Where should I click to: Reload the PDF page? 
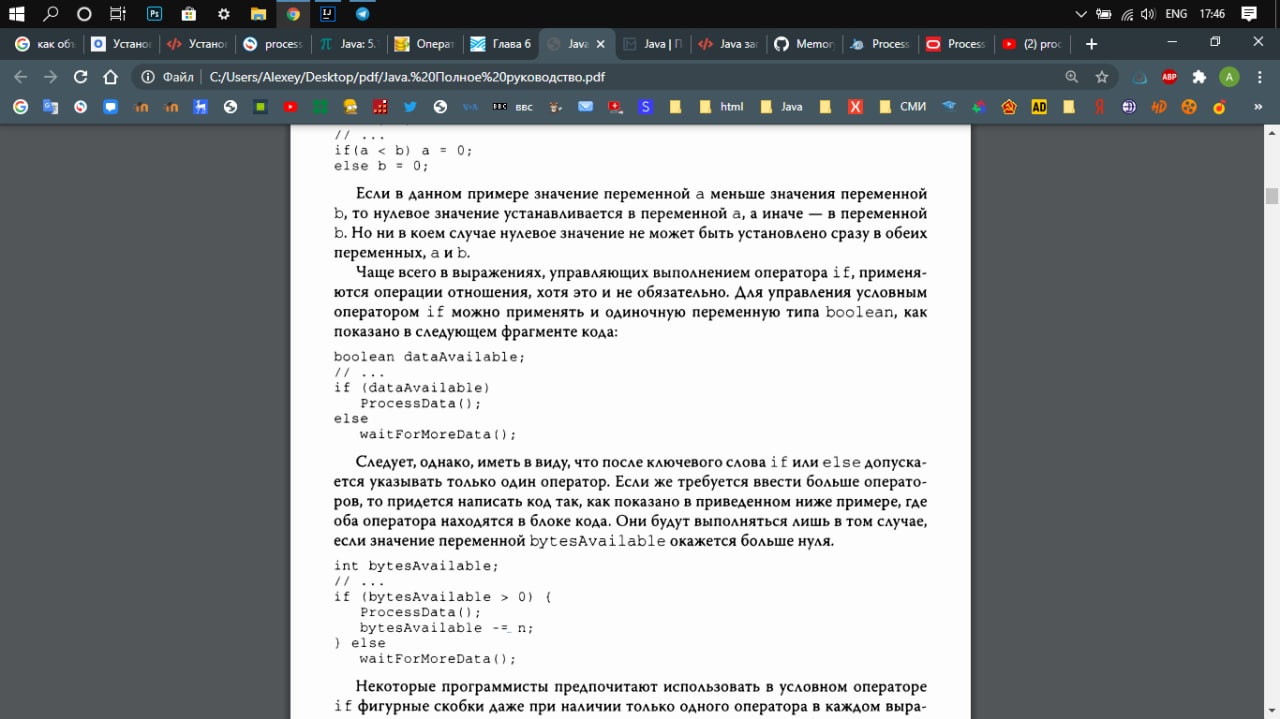[80, 77]
